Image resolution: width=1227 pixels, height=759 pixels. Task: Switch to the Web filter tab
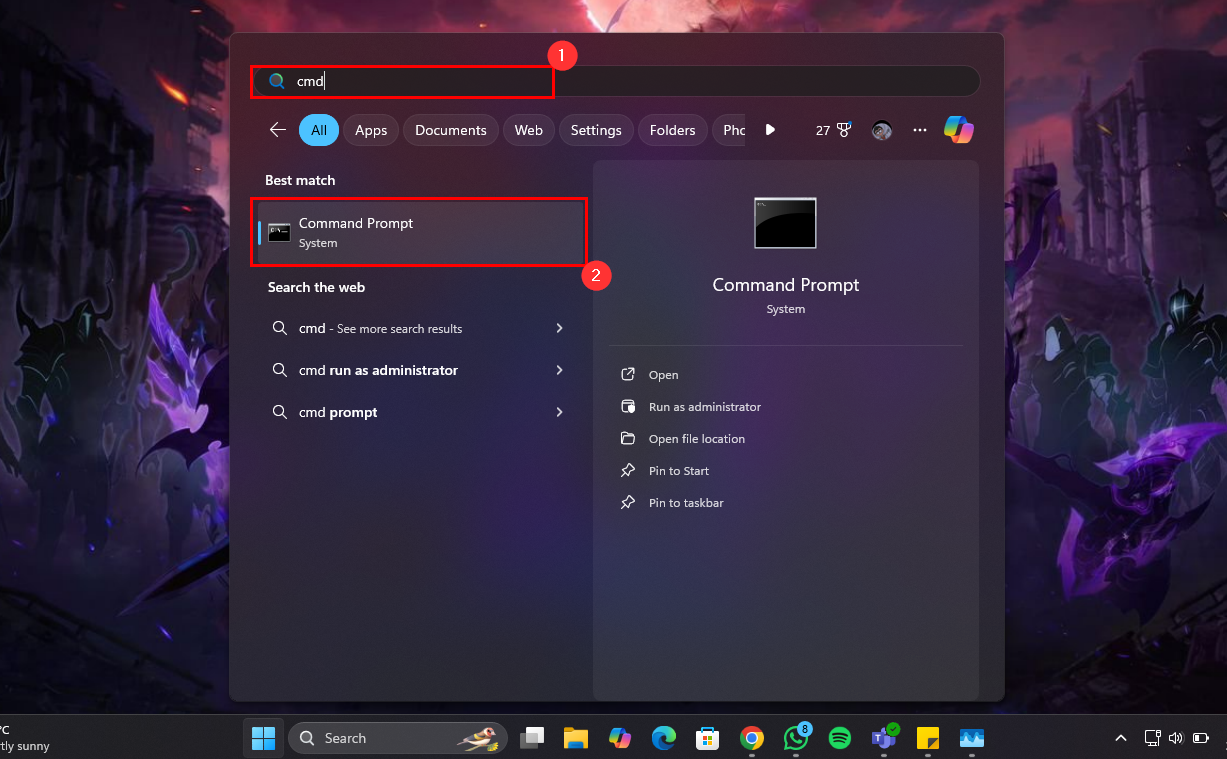(529, 130)
